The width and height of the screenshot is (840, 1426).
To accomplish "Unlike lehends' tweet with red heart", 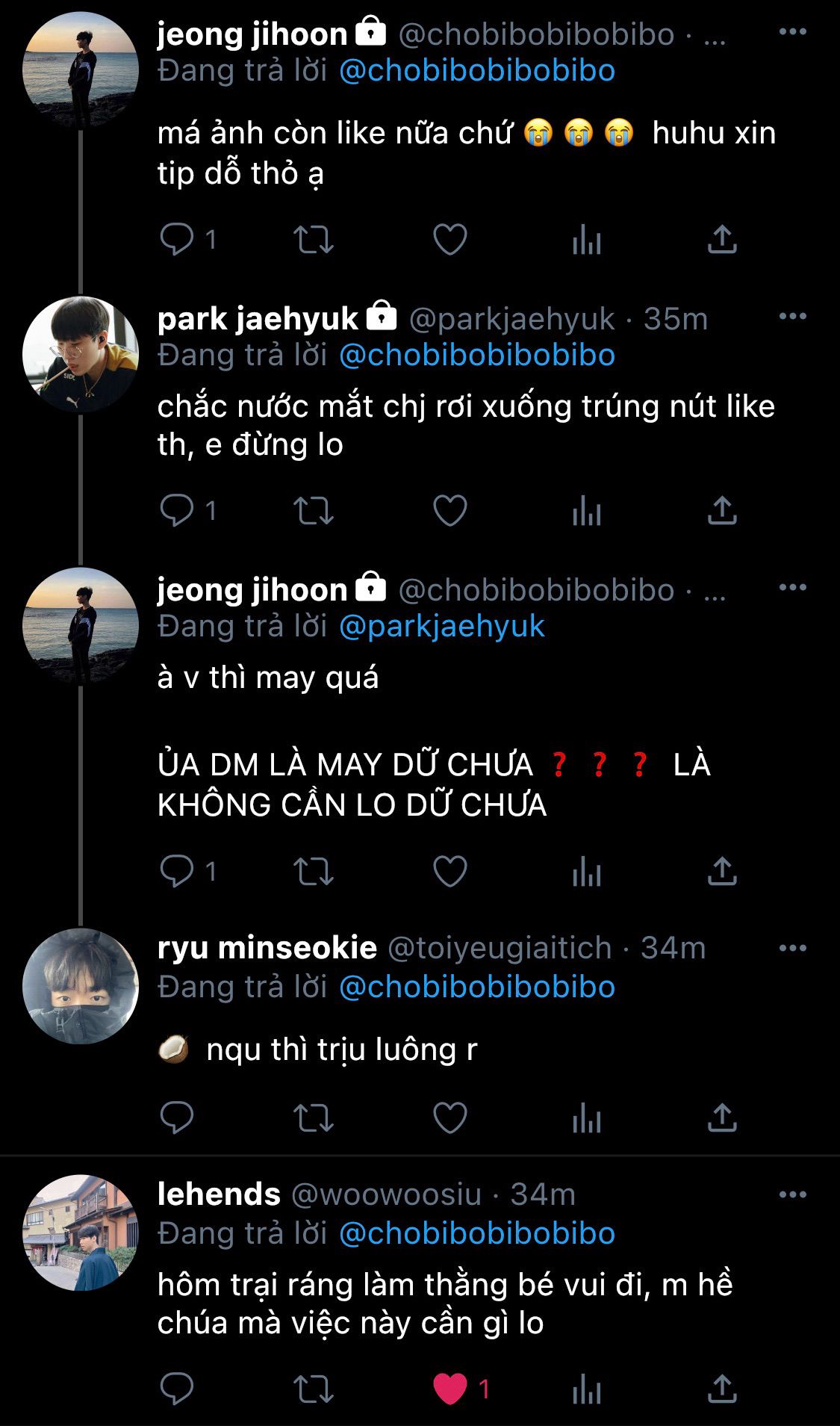I will point(450,1389).
